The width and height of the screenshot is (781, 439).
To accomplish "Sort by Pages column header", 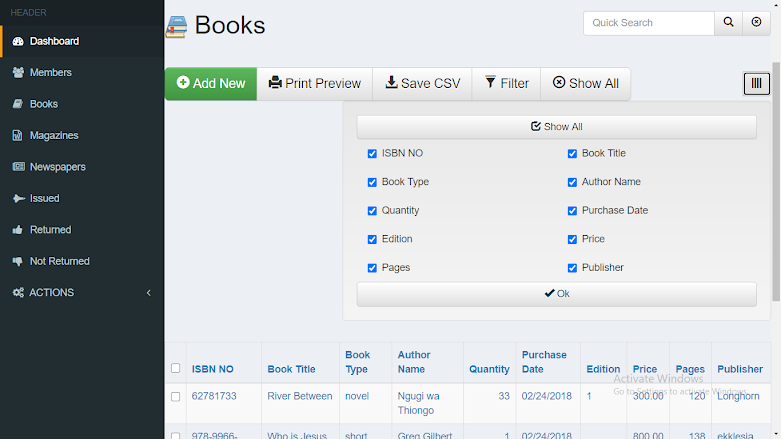I will coord(690,369).
